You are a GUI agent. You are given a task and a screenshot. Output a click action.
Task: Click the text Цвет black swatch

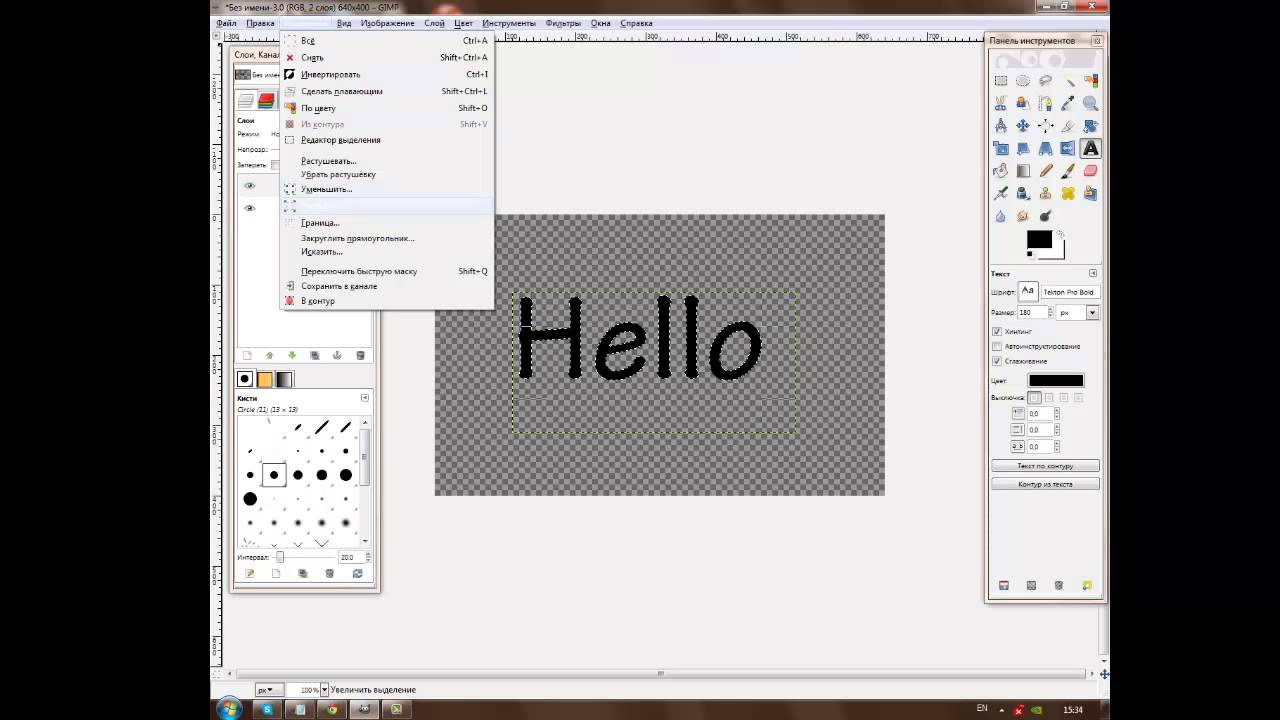(x=1056, y=380)
